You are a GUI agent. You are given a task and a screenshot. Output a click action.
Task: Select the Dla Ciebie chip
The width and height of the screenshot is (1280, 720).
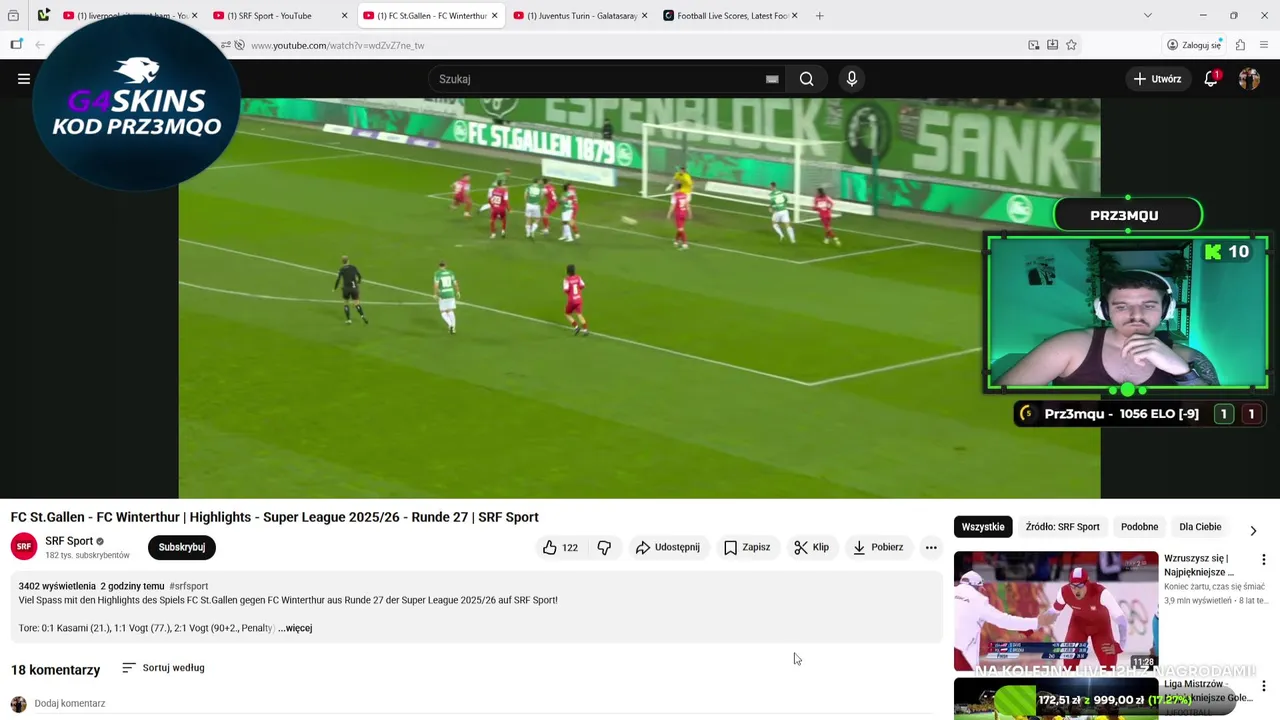[1200, 527]
